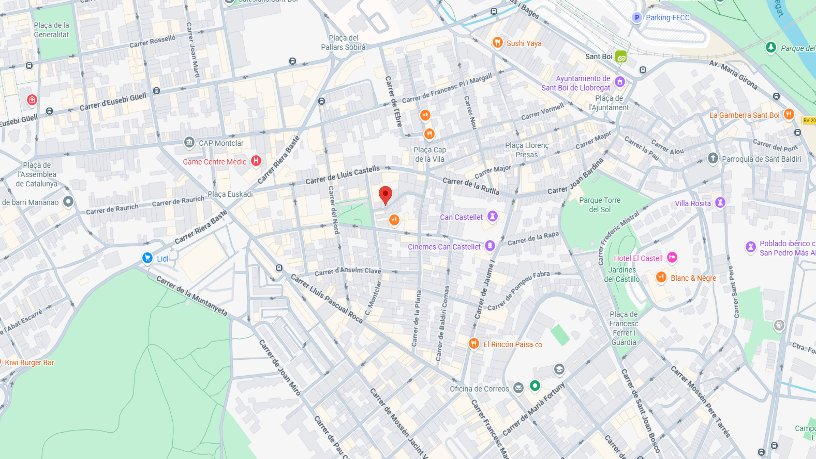Open El Rincón Paisa restaurant icon
Screen dimensions: 816x459
click(474, 343)
